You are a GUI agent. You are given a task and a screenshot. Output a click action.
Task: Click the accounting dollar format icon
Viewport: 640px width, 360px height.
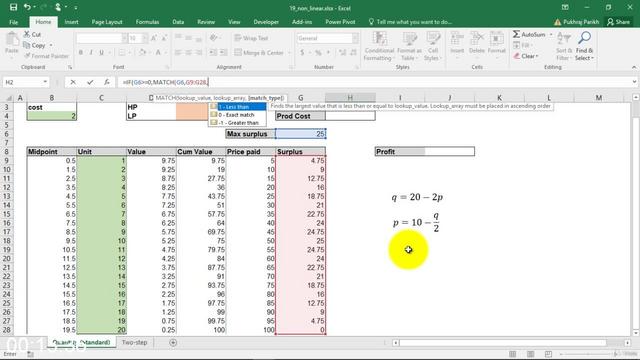302,52
